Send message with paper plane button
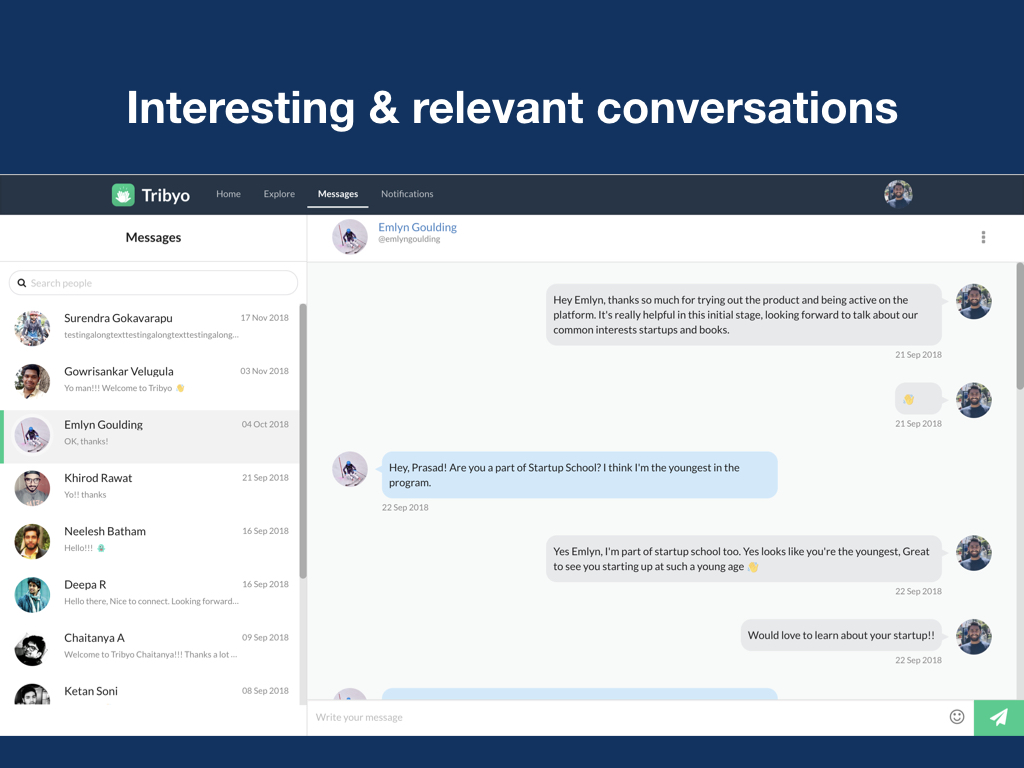 click(x=999, y=718)
